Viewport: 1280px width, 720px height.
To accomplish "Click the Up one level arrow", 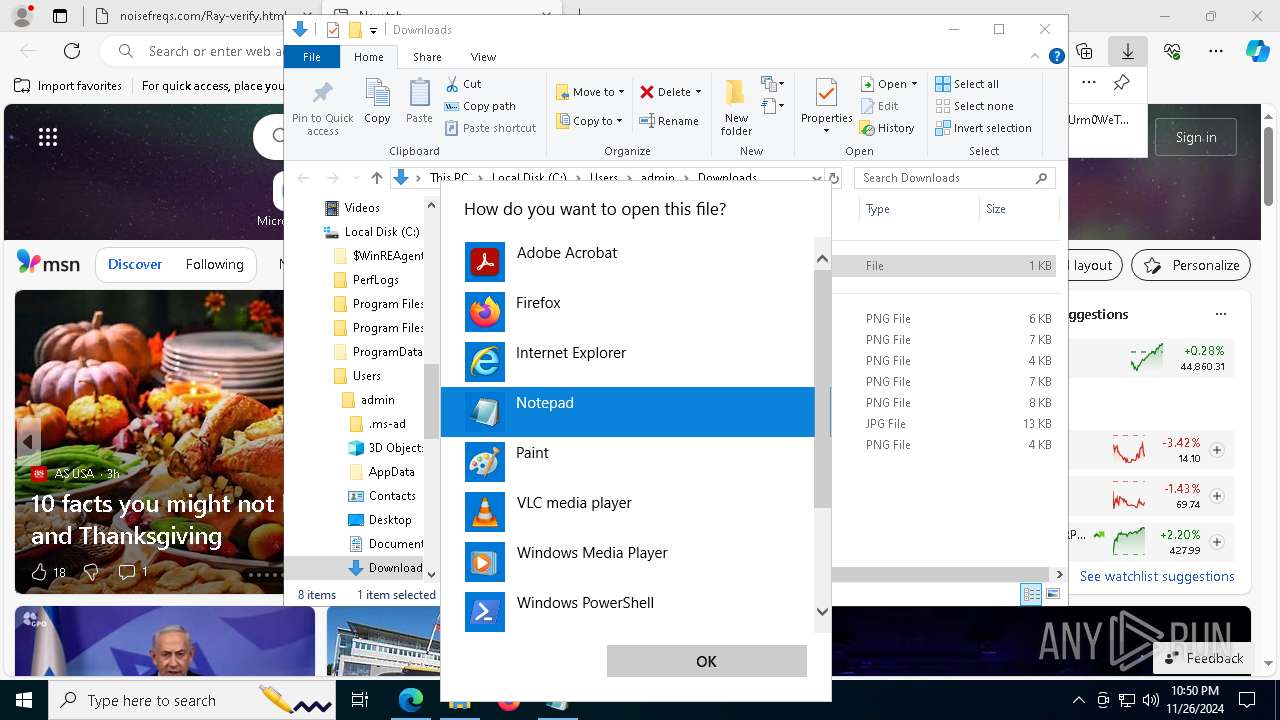I will 376,178.
